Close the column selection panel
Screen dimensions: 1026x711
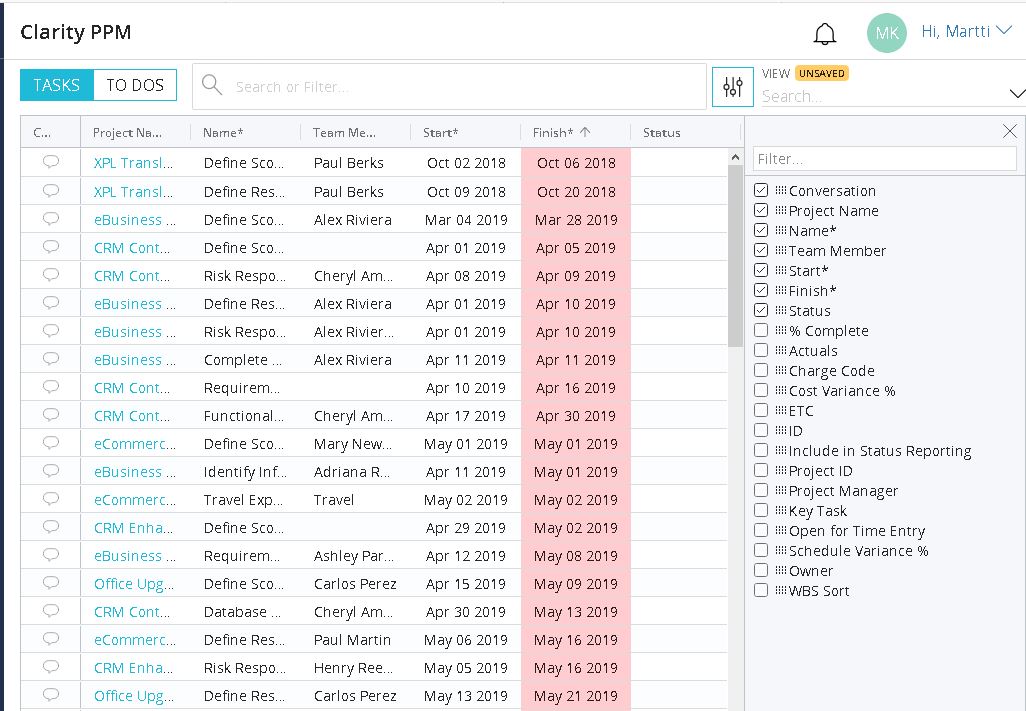tap(1010, 131)
